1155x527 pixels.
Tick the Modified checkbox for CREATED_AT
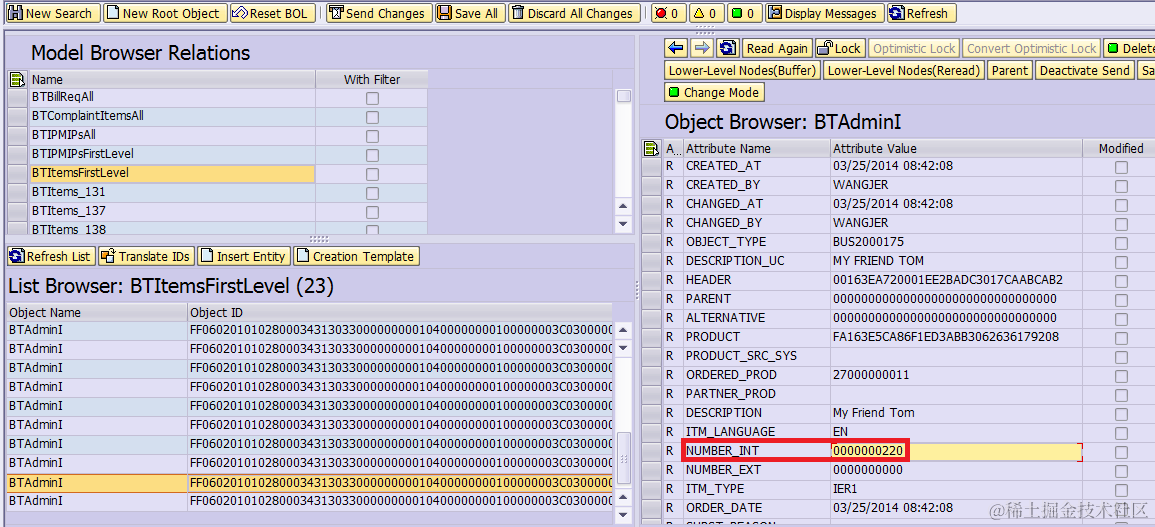(x=1120, y=167)
